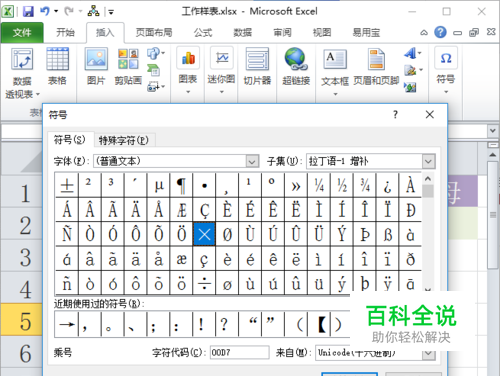Image resolution: width=500 pixels, height=376 pixels.
Task: Open the Screenshot tool in ribbon
Action: tap(153, 87)
